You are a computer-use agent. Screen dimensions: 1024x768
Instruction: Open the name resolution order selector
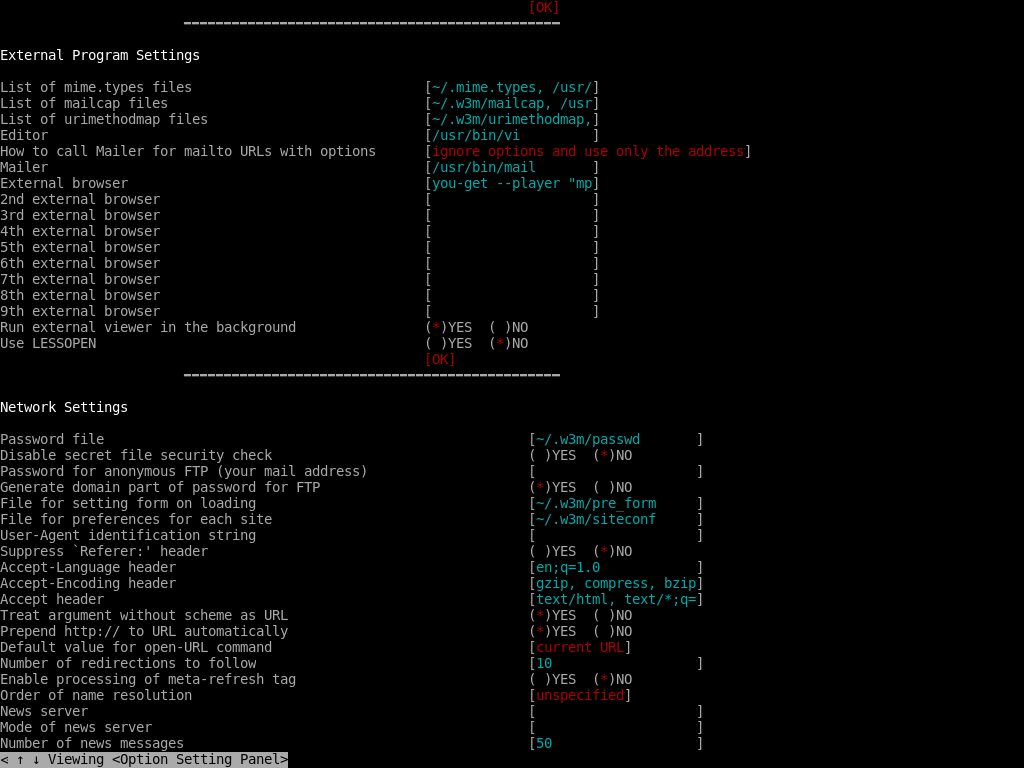579,695
